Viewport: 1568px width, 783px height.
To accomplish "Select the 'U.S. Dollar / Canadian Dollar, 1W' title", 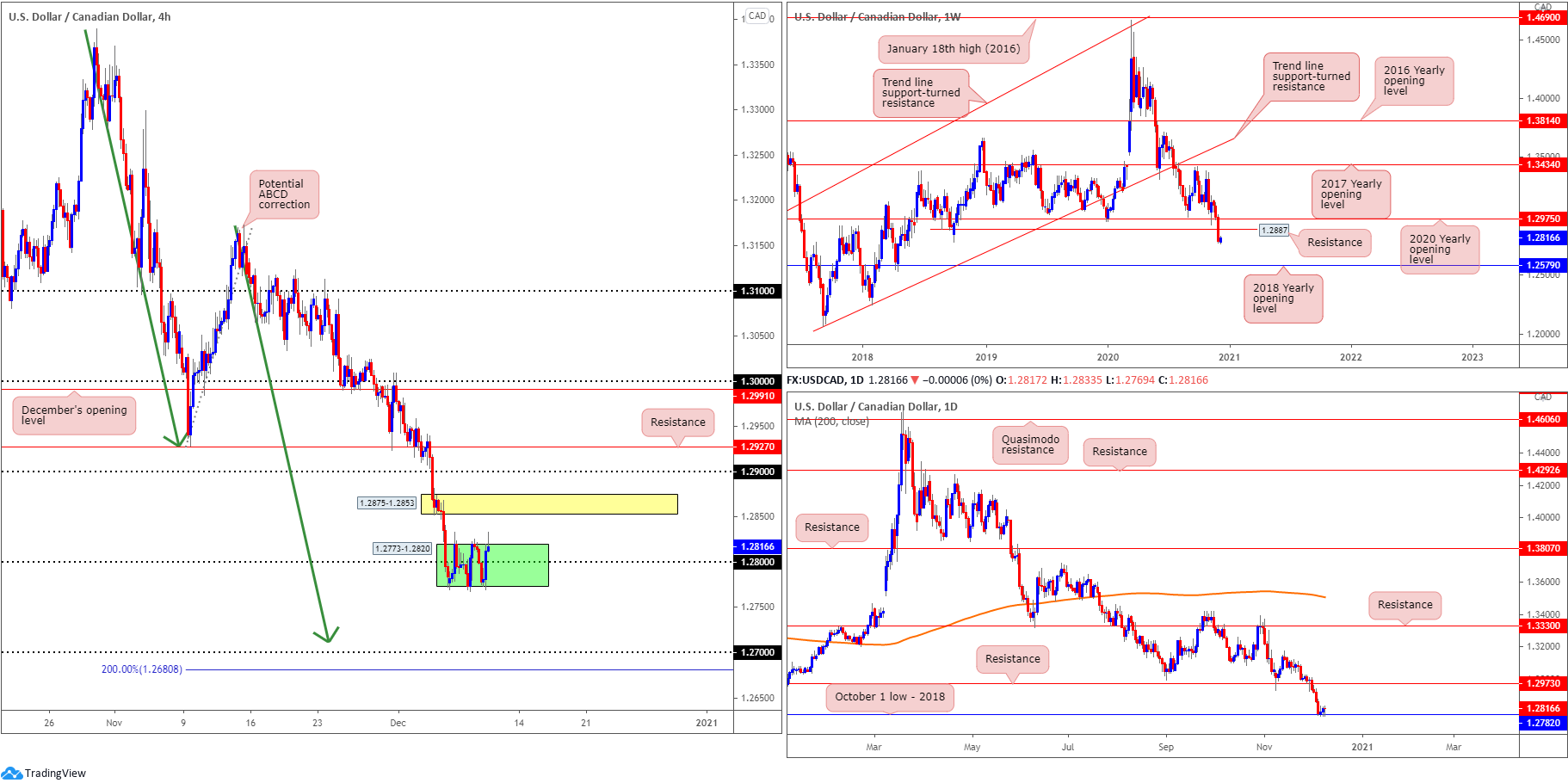I will point(877,16).
